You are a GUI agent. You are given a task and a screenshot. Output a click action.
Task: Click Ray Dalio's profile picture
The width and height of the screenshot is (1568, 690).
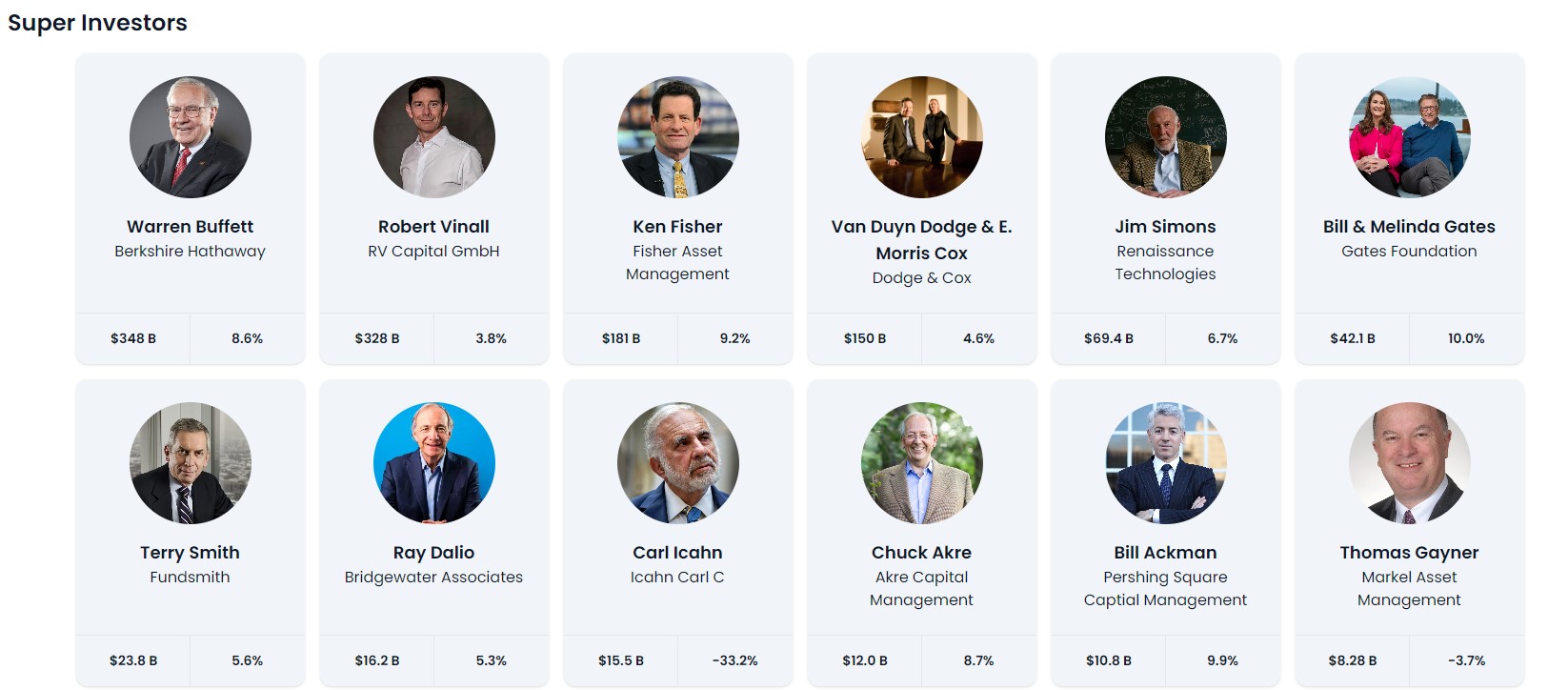click(x=434, y=463)
